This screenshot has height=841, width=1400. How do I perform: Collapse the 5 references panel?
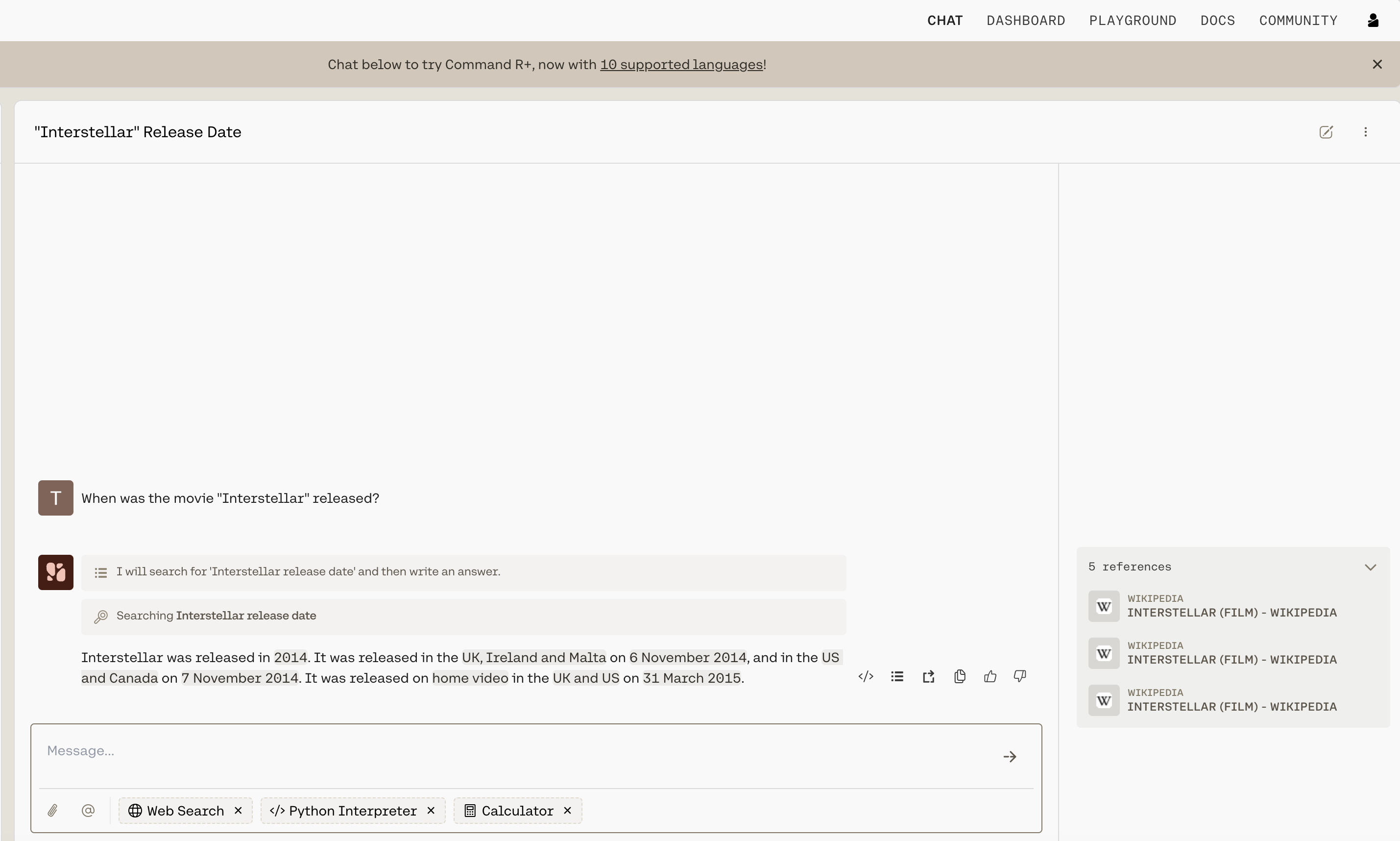(x=1370, y=567)
